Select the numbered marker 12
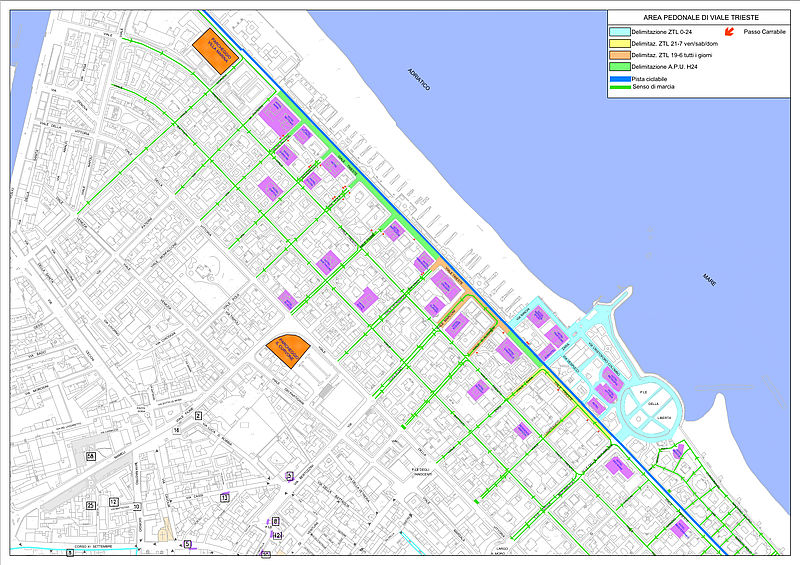 (x=114, y=502)
